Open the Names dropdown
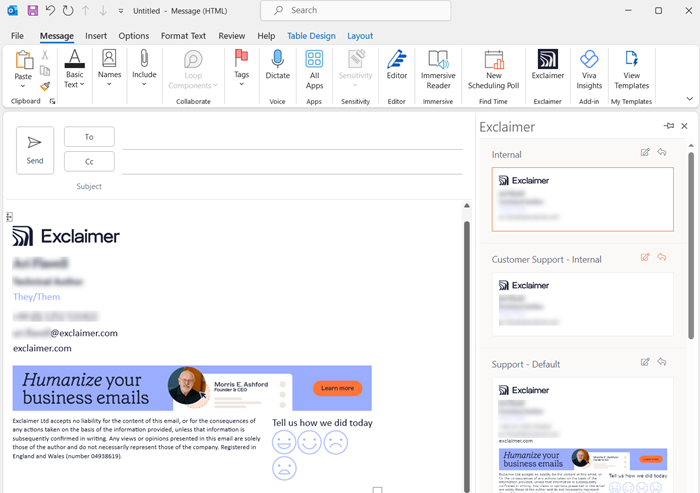Viewport: 700px width, 493px height. pyautogui.click(x=109, y=68)
